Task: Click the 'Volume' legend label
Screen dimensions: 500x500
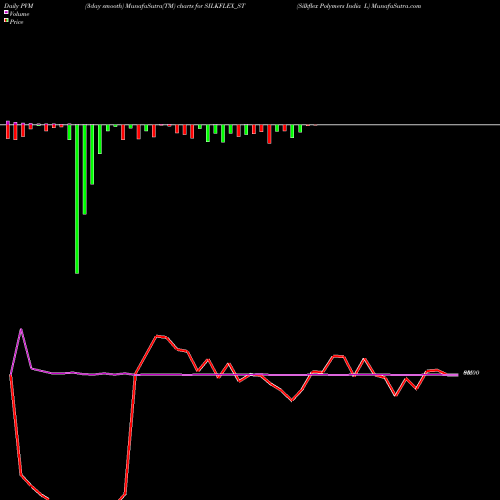Action: tap(19, 14)
